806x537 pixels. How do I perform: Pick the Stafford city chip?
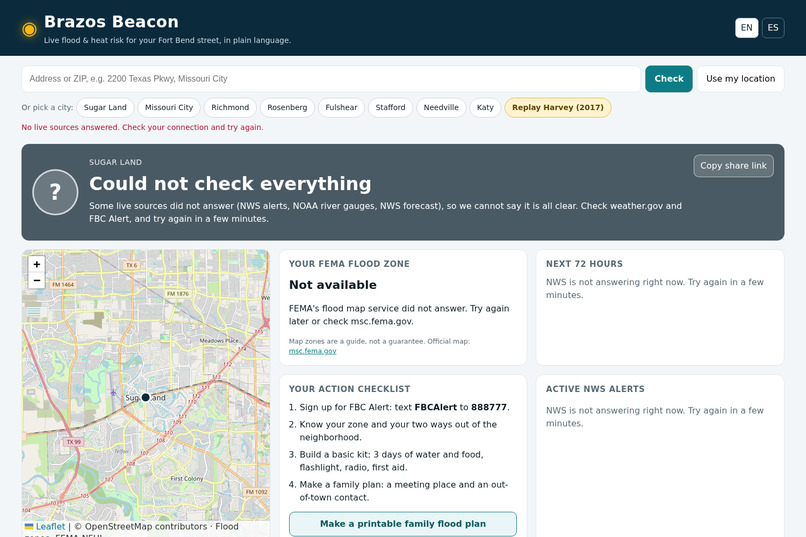coord(390,107)
